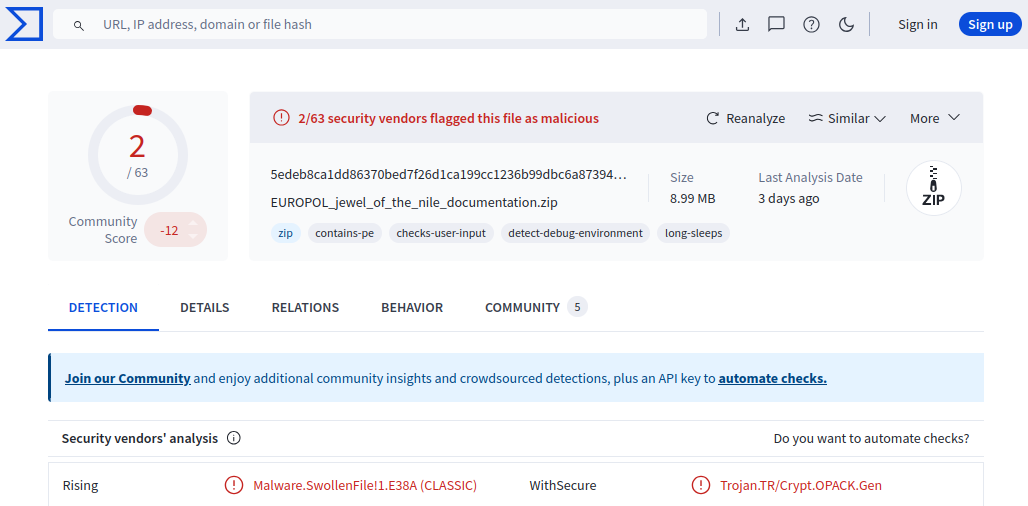Click the EUROPOL_jewel_of_the_nile_documentation.zip filename
Viewport: 1028px width, 506px height.
(414, 203)
